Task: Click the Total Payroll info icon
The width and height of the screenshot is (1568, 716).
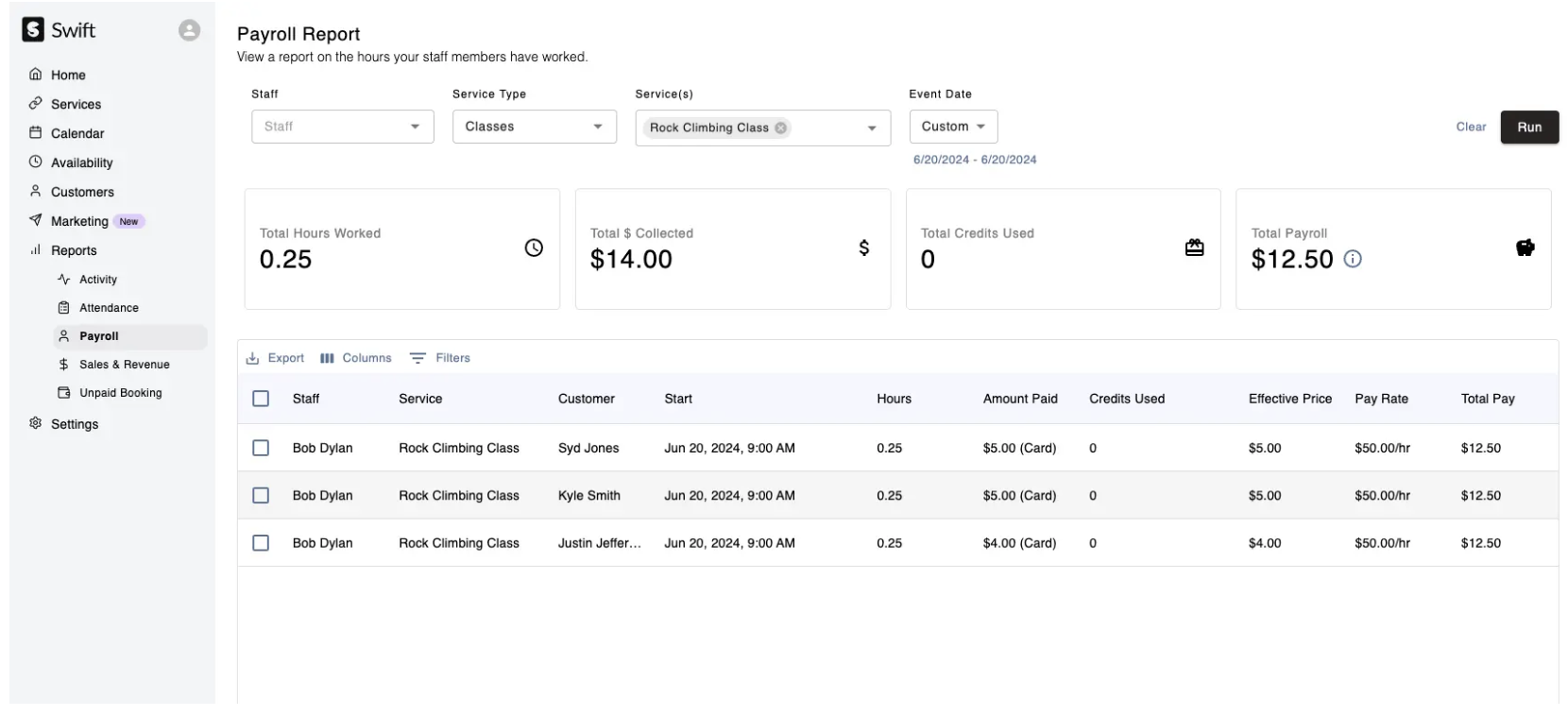Action: point(1353,259)
